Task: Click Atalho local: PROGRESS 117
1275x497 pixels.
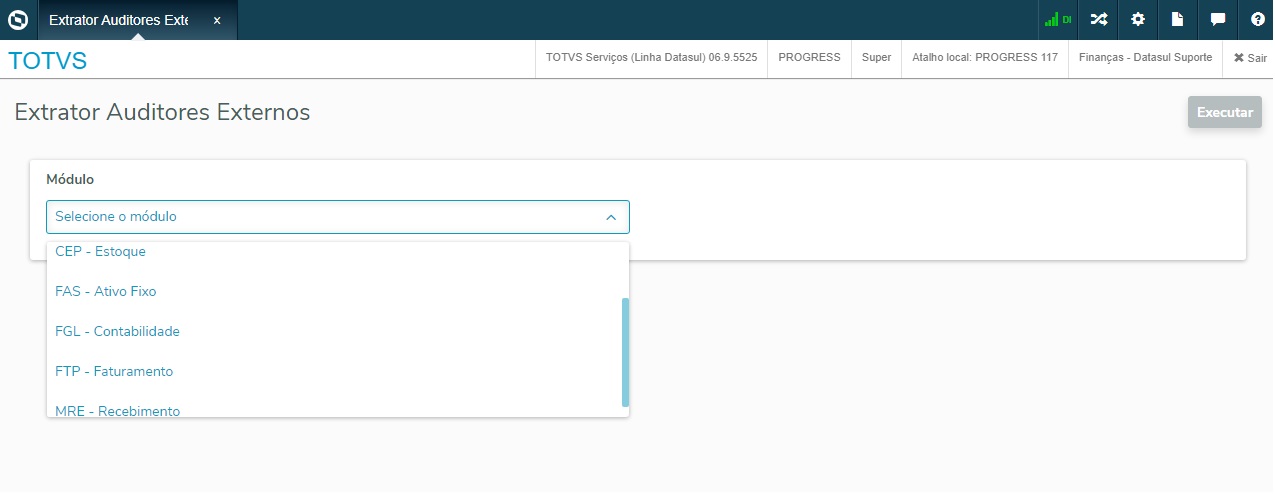Action: pos(985,58)
